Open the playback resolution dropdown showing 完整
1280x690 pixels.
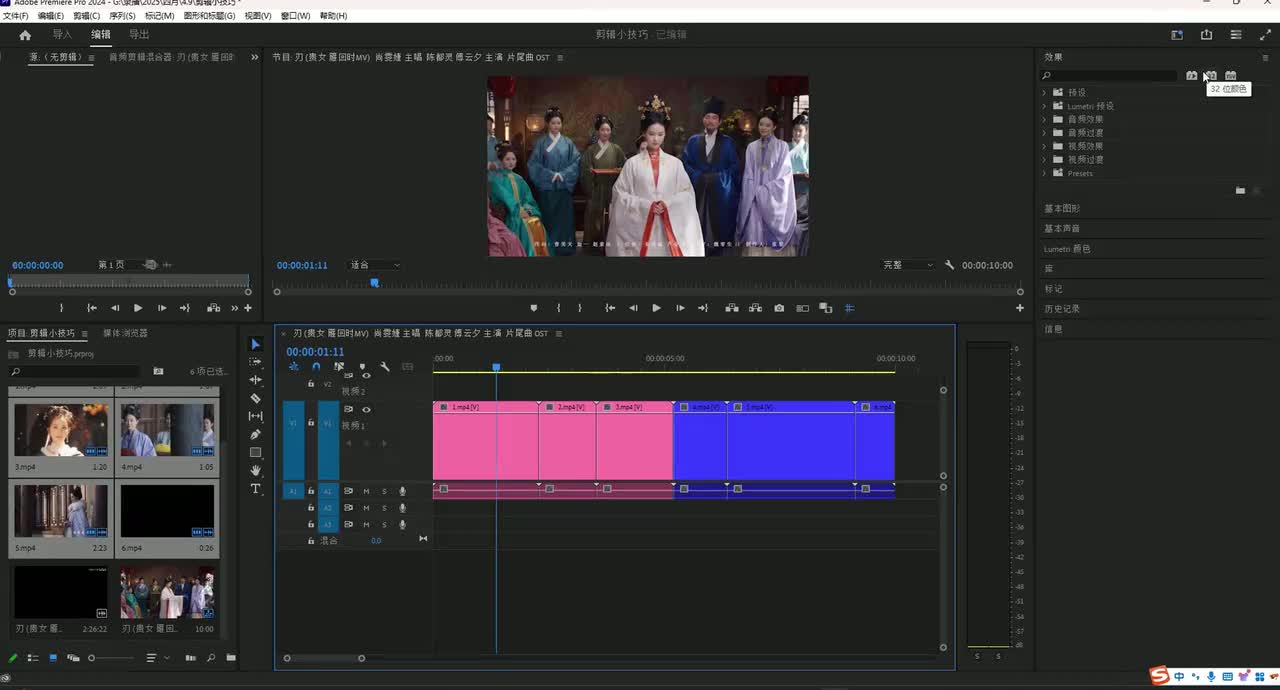(x=907, y=265)
